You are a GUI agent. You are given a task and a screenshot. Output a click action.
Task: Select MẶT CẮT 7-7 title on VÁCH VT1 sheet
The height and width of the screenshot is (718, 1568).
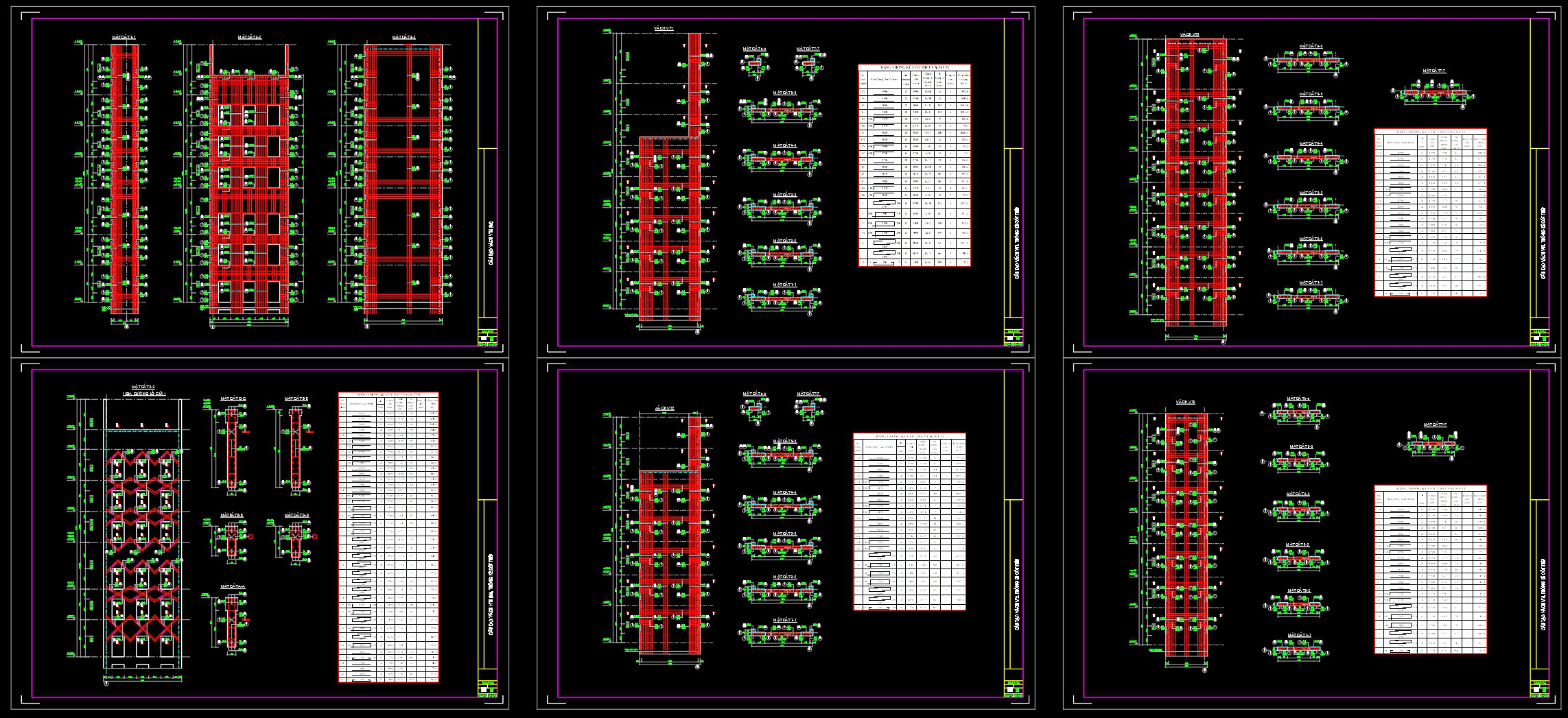coord(808,49)
